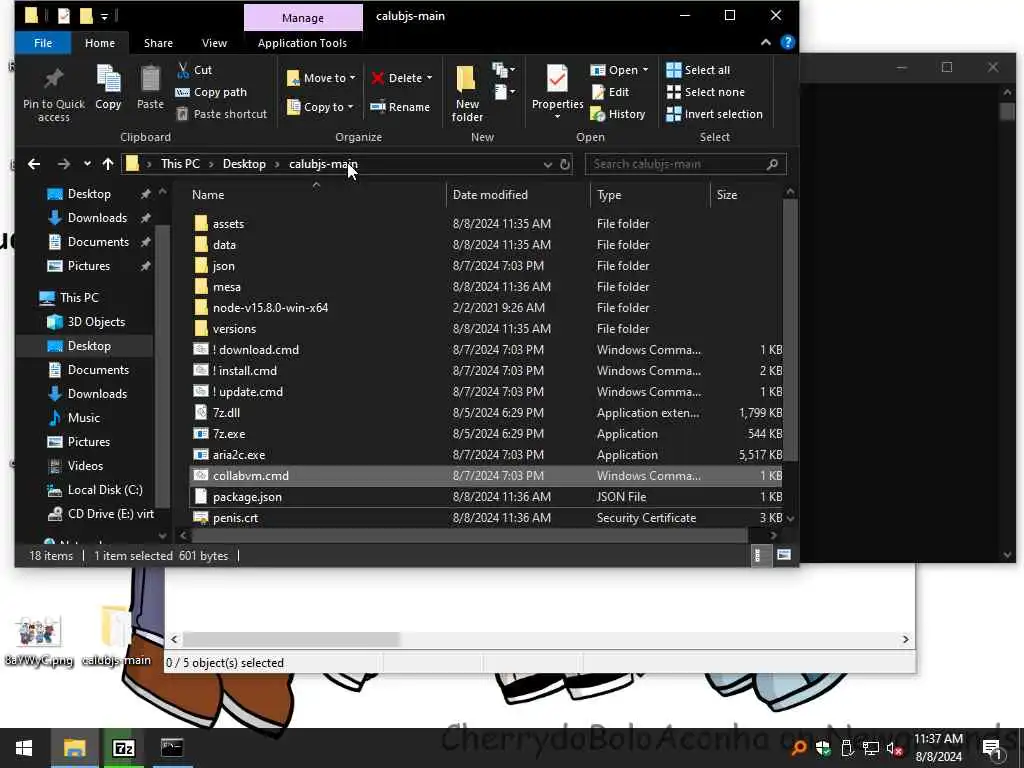Image resolution: width=1024 pixels, height=768 pixels.
Task: Expand the Open button dropdown arrow
Action: tap(645, 70)
